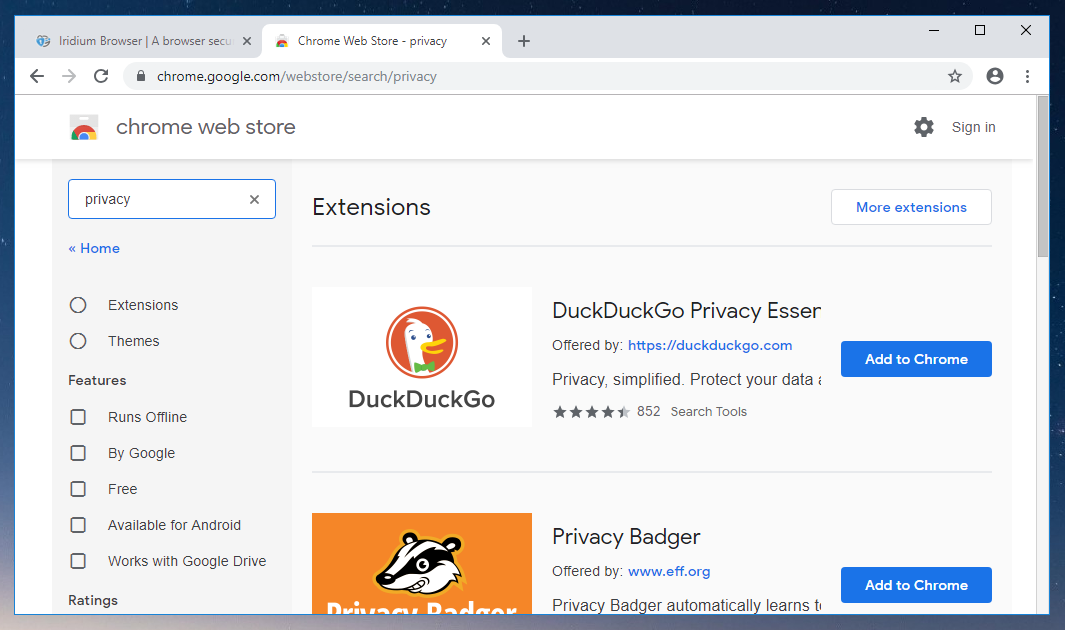Open the « Home link
The height and width of the screenshot is (630, 1065).
click(x=94, y=248)
